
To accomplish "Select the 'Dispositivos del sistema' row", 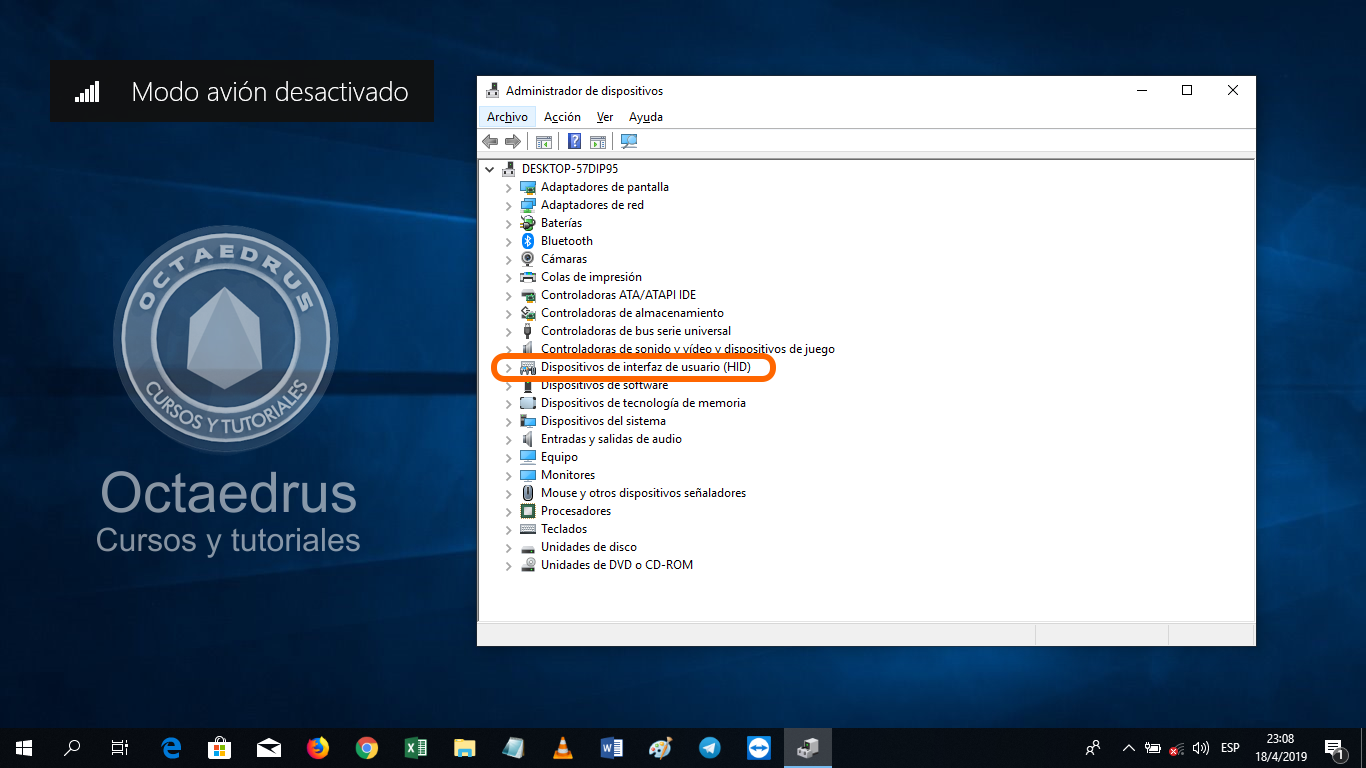I will (603, 421).
